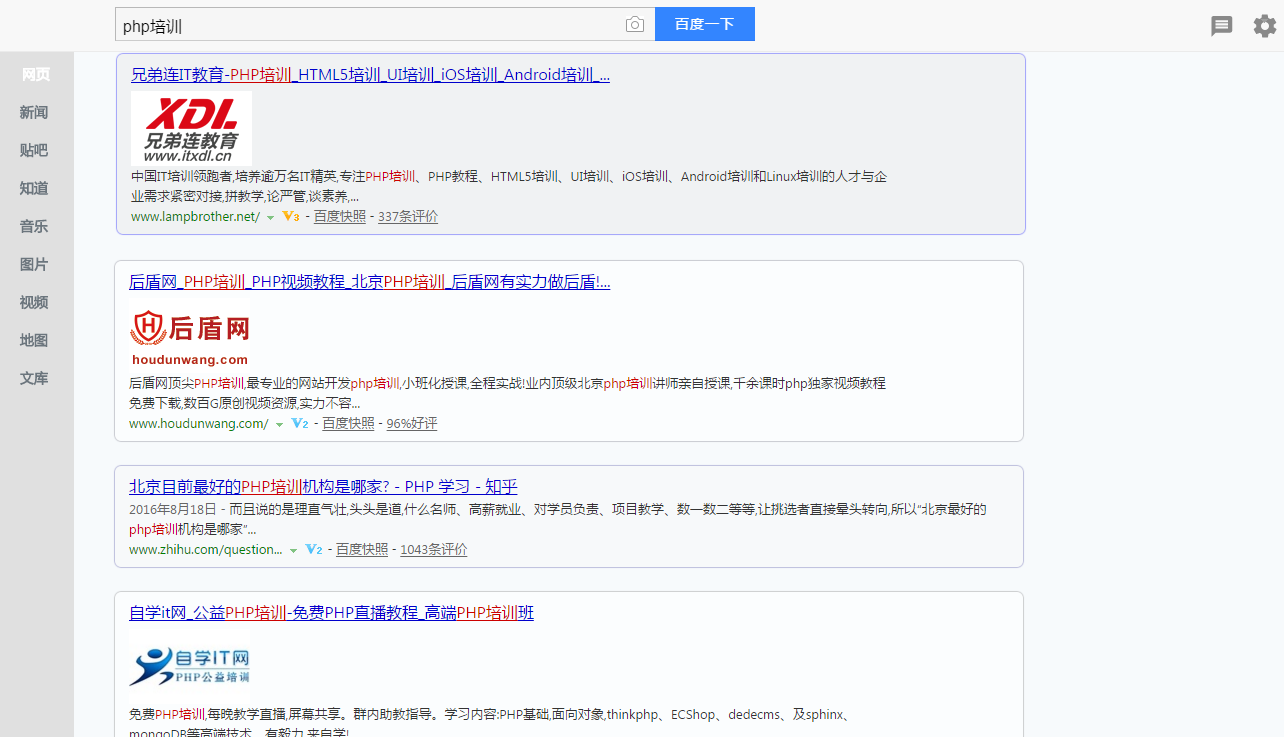Click the www.lampbrother.net/ URL text
The width and height of the screenshot is (1284, 737).
coord(195,216)
